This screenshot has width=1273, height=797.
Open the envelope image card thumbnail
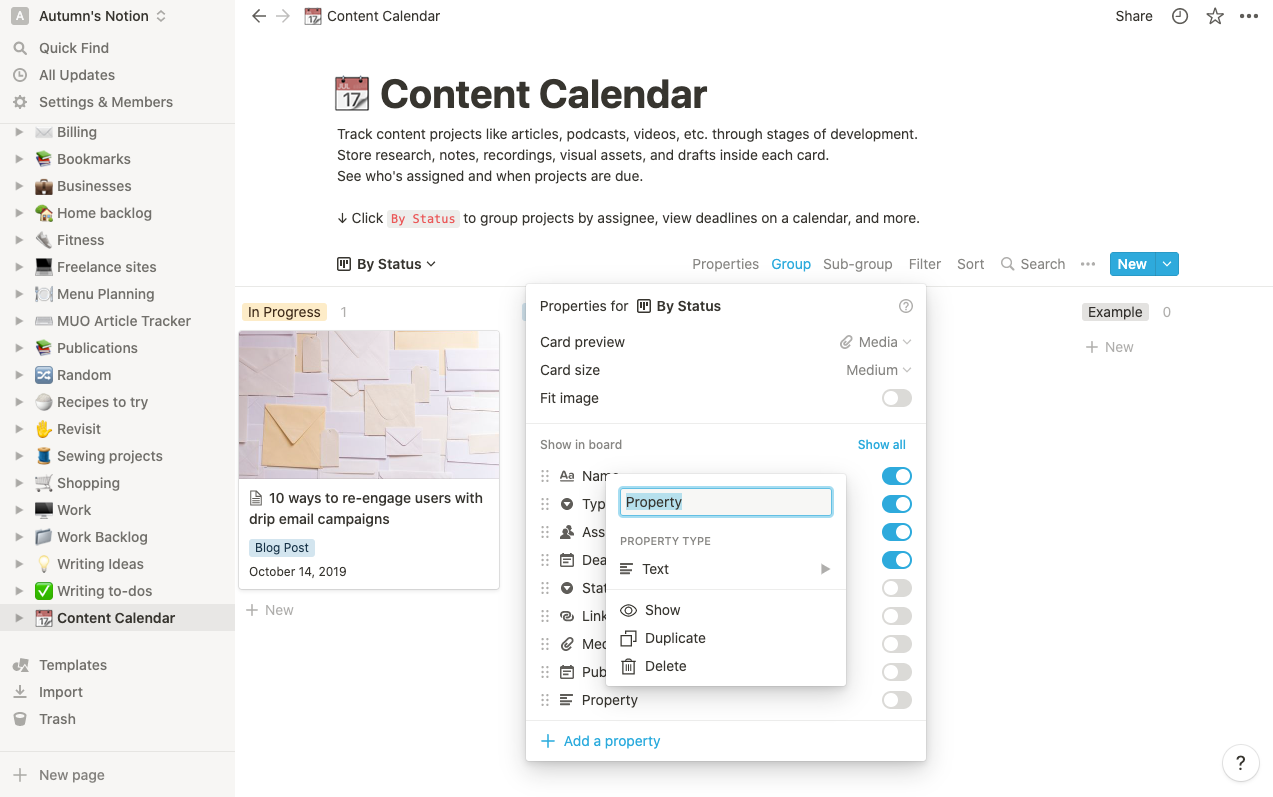tap(369, 404)
